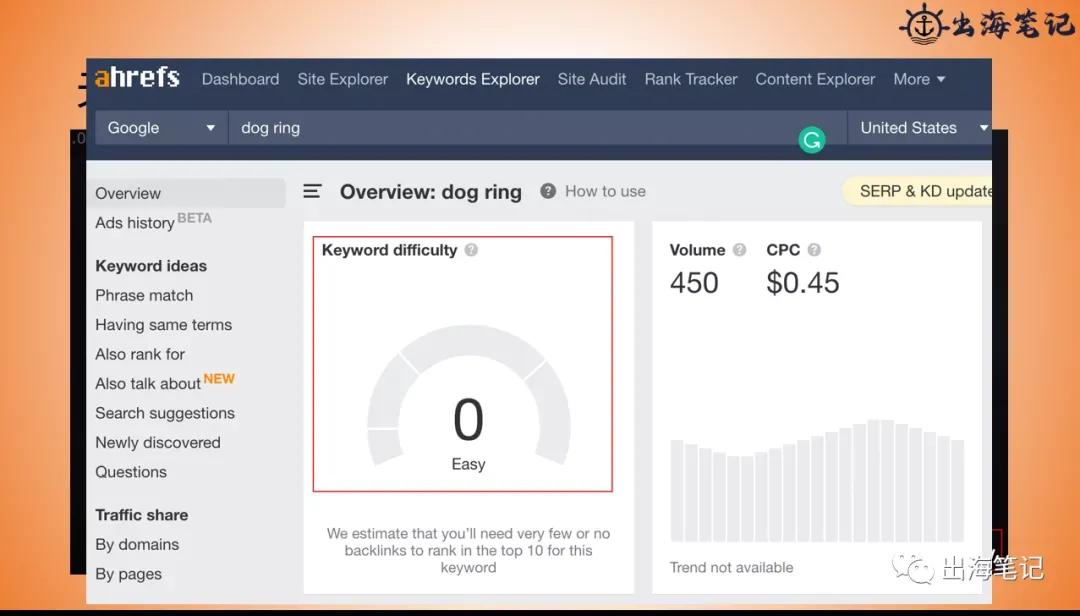Click the keyword search field containing dog ring
This screenshot has height=616, width=1080.
click(x=537, y=128)
